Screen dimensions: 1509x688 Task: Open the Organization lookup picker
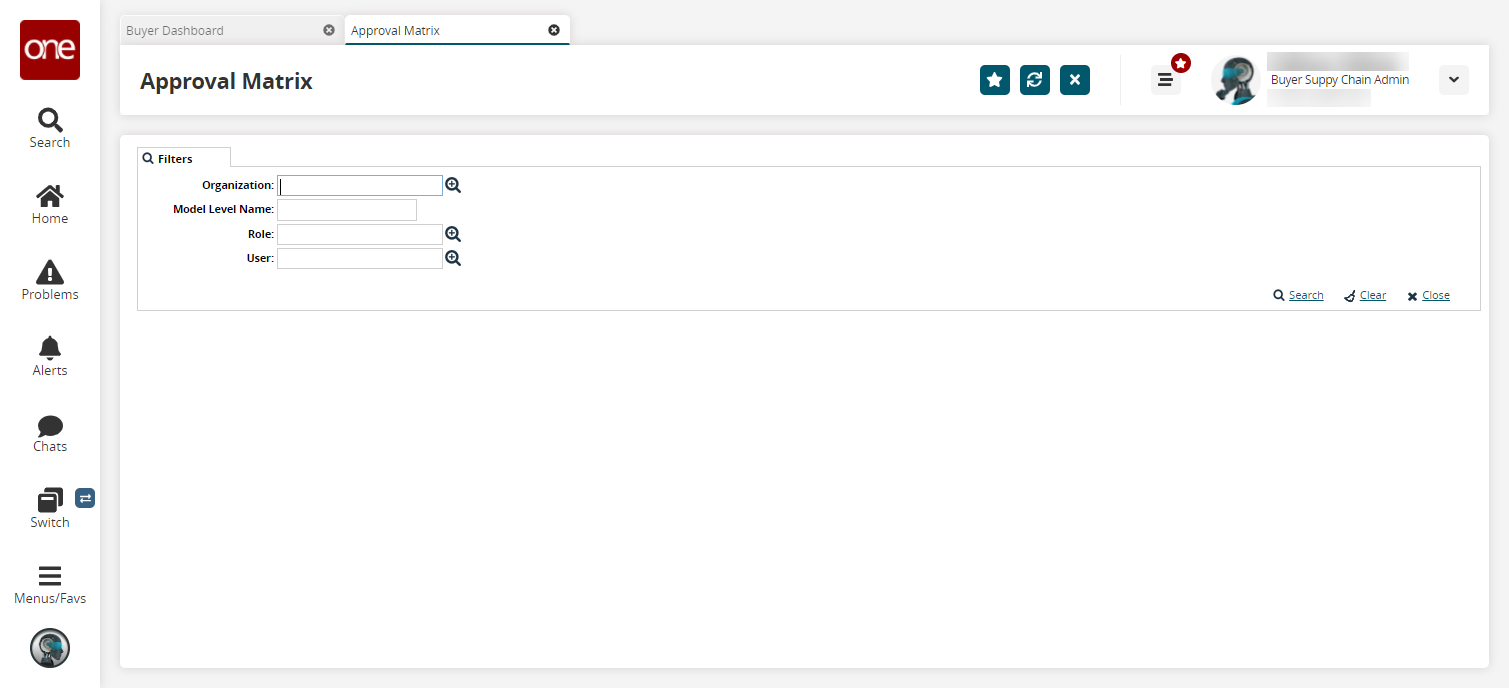(x=453, y=185)
